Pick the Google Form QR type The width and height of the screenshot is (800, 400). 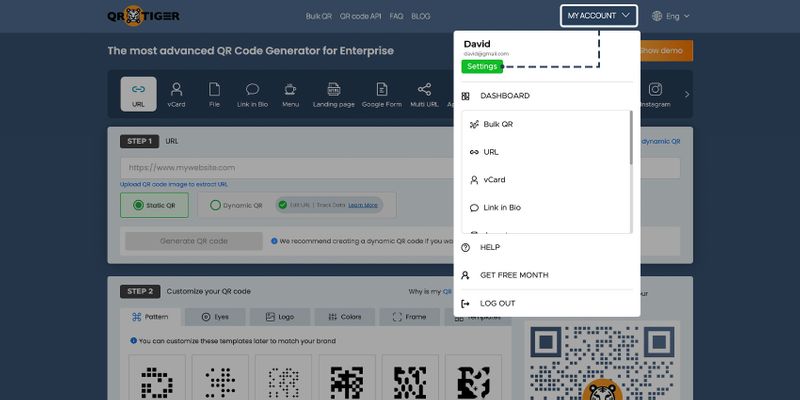(382, 95)
